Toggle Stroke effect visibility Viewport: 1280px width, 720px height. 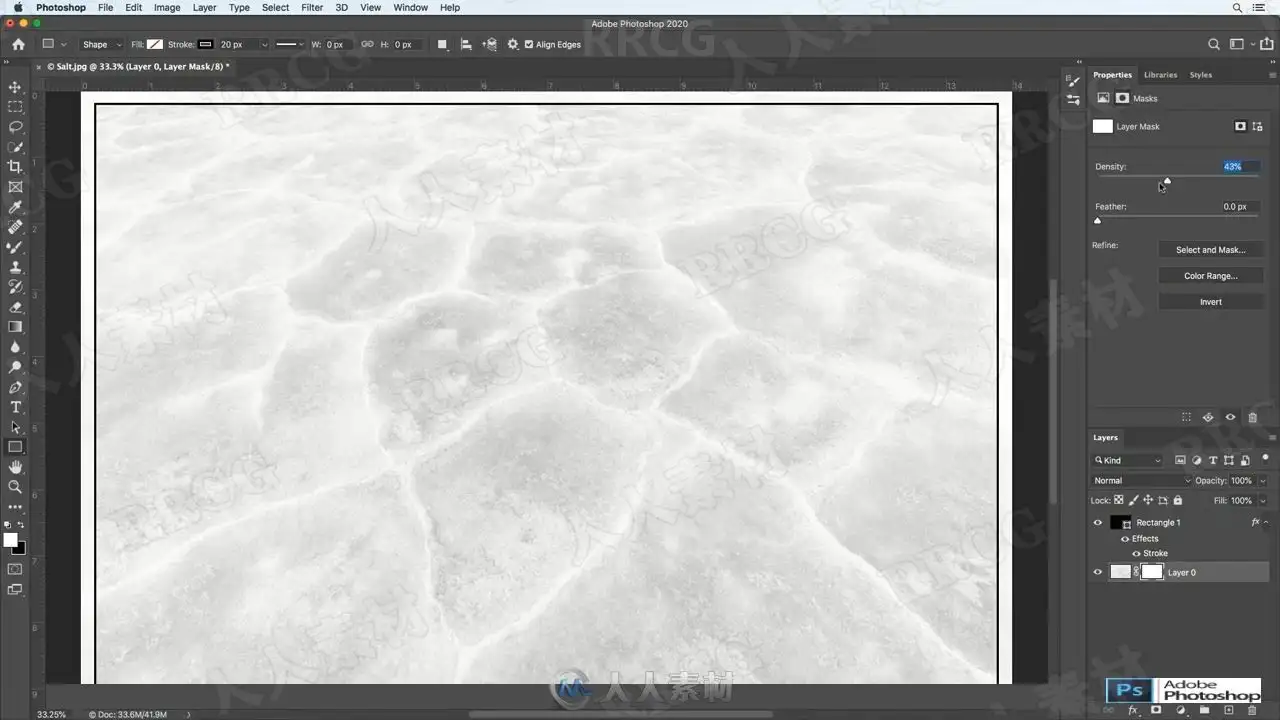click(1136, 553)
